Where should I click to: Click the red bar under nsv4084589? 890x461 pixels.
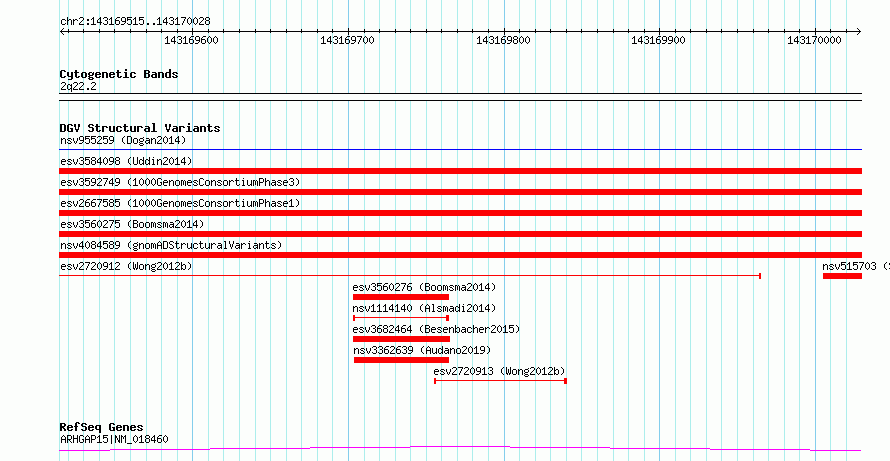[x=460, y=255]
